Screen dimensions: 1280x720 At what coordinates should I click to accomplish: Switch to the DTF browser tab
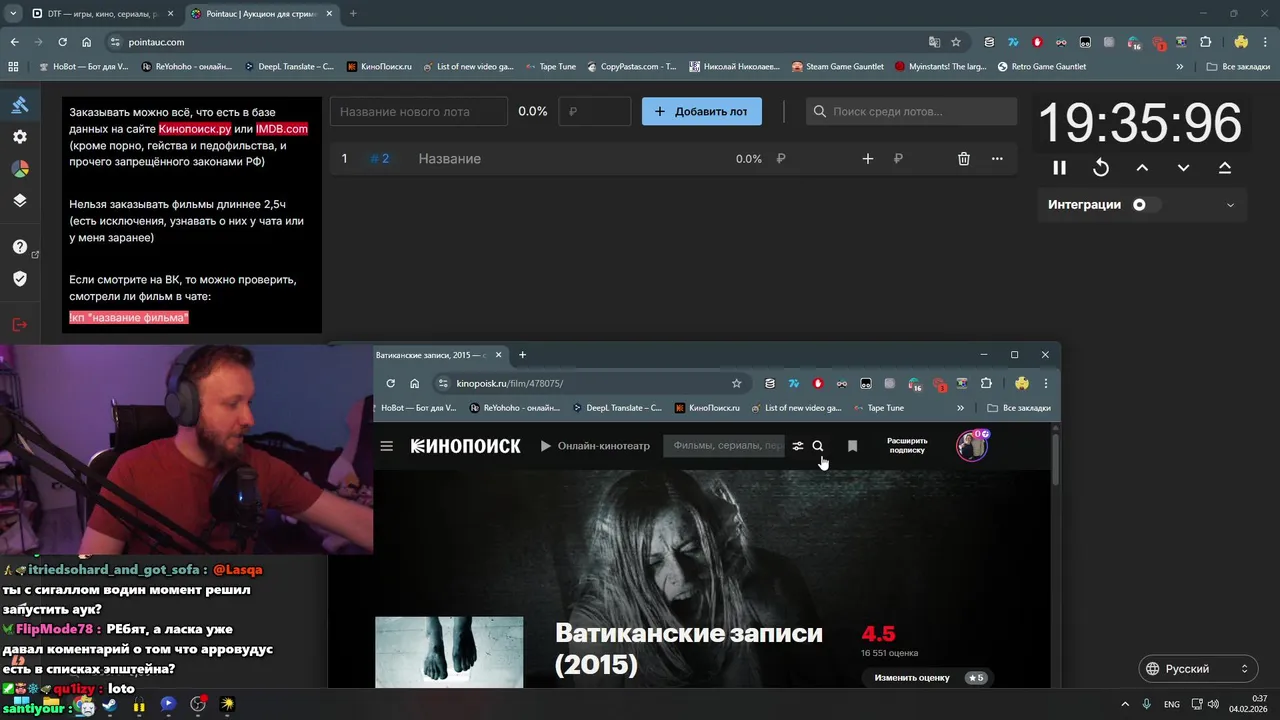[x=100, y=14]
